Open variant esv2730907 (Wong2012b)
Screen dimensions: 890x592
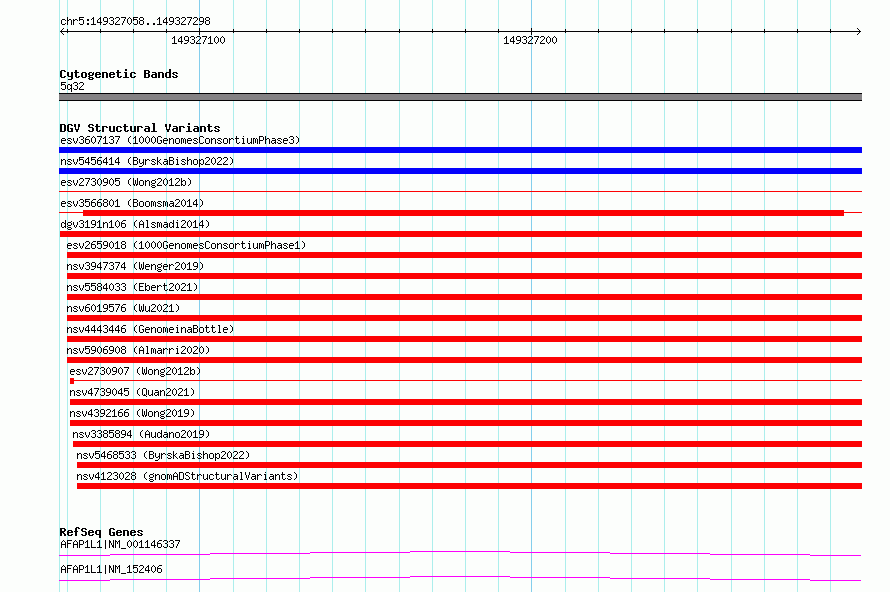coord(135,371)
